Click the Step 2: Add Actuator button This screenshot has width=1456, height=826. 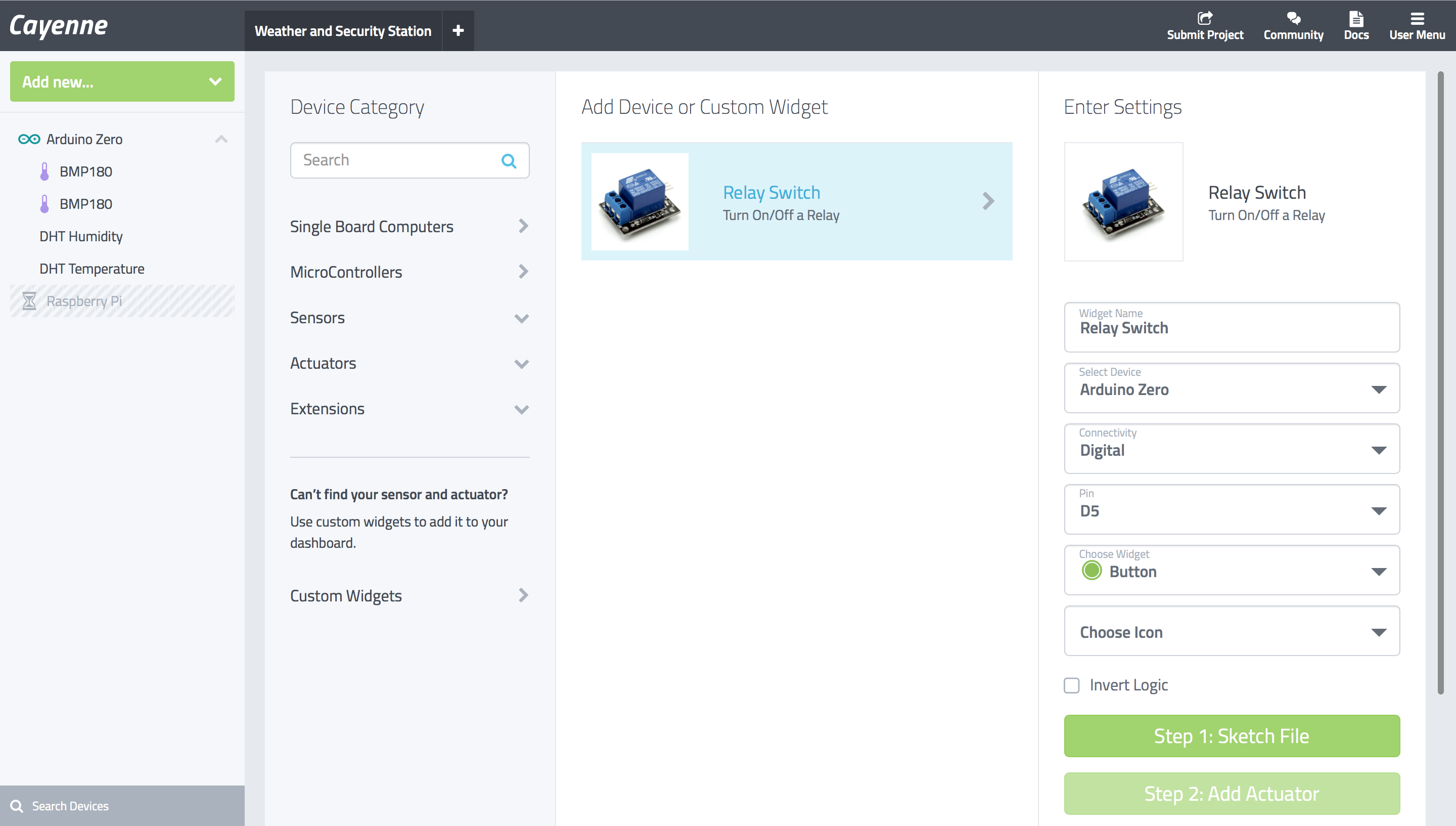tap(1232, 793)
